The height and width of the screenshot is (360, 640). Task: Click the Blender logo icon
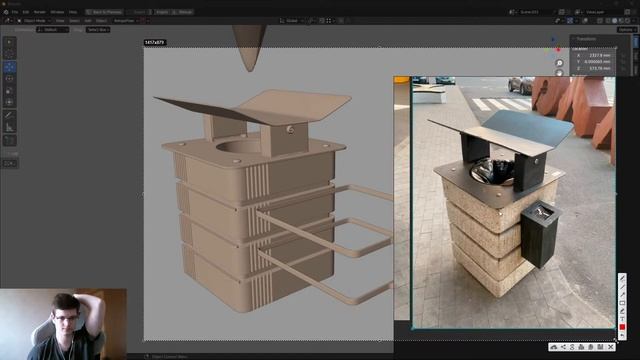point(6,12)
